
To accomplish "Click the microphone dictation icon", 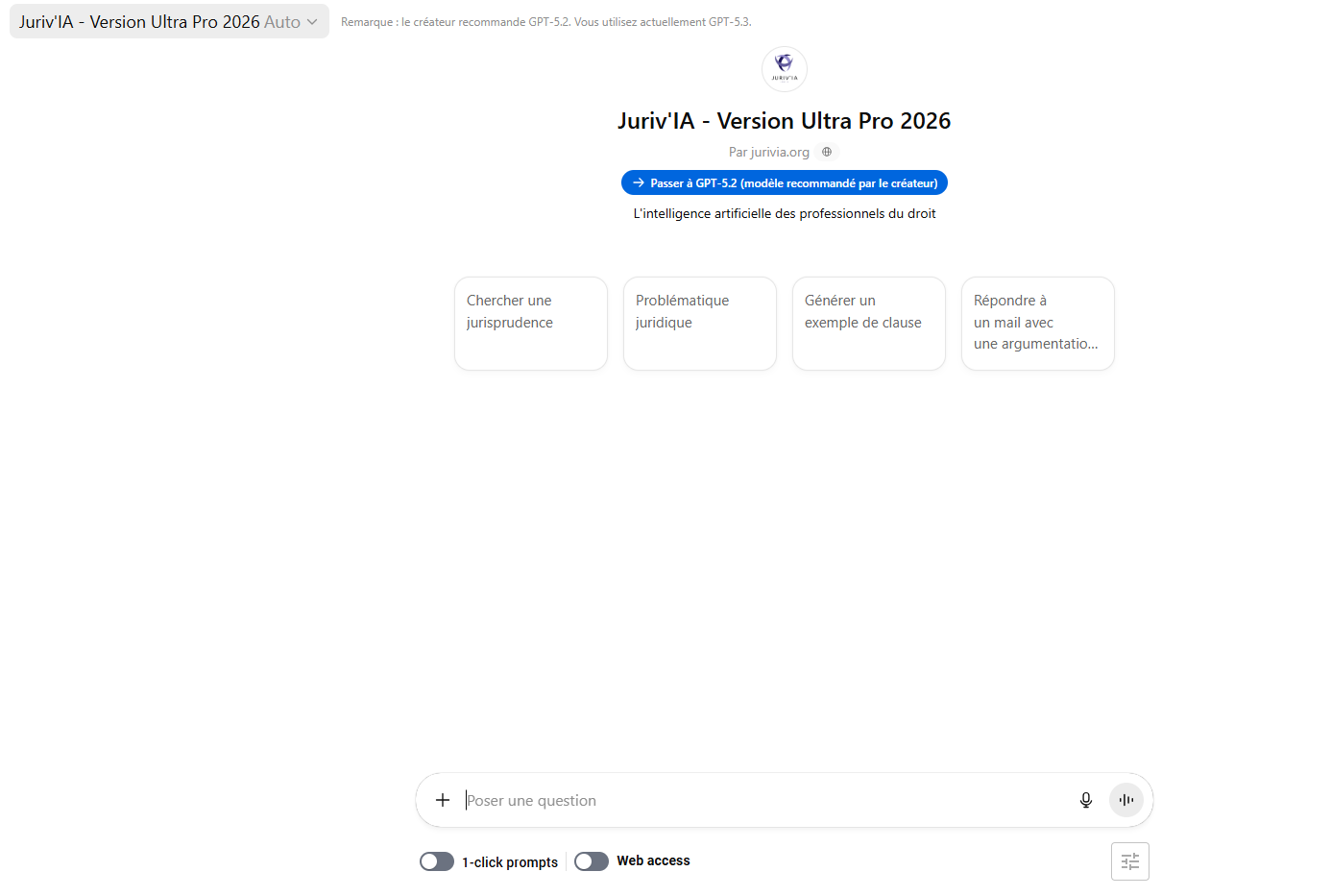I will [x=1085, y=800].
